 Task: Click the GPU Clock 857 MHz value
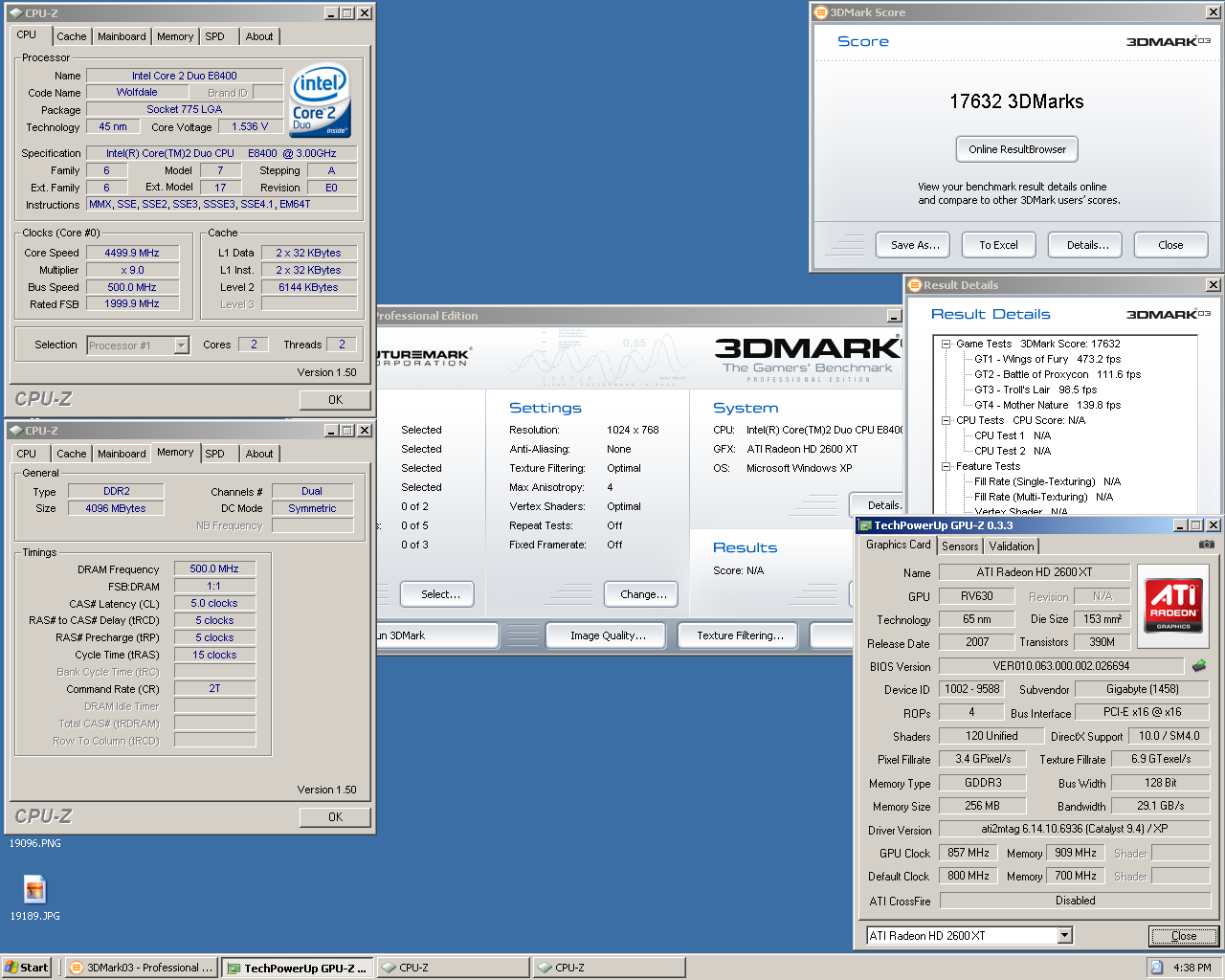[x=969, y=853]
